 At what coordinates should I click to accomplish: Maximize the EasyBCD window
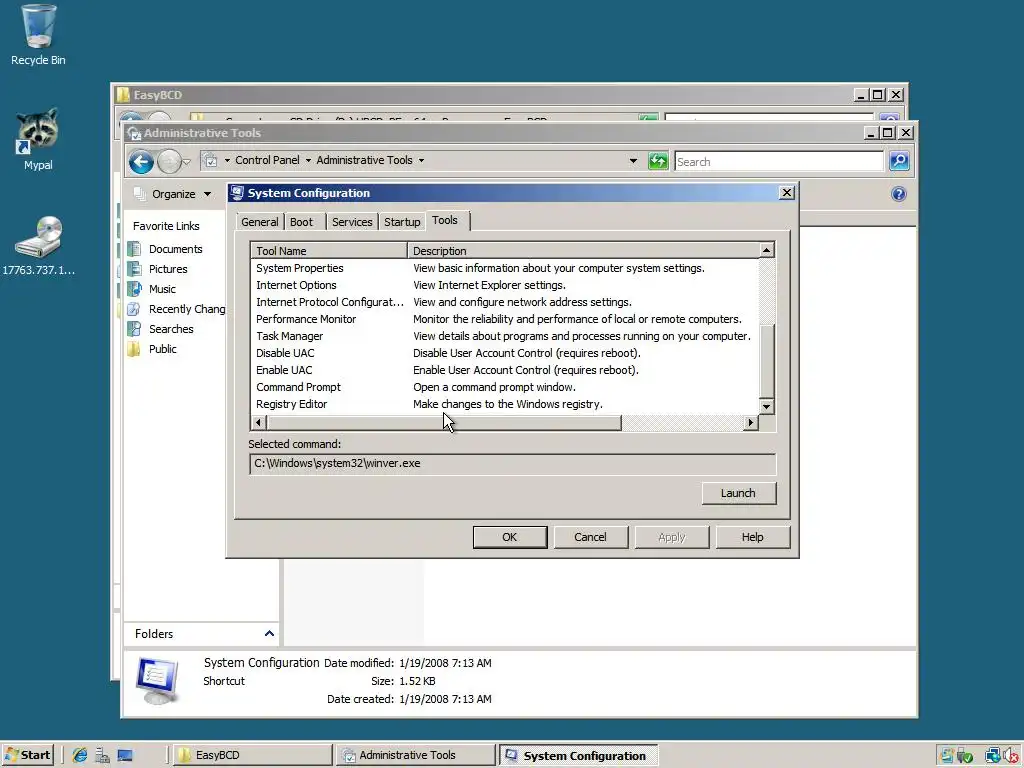(x=878, y=95)
